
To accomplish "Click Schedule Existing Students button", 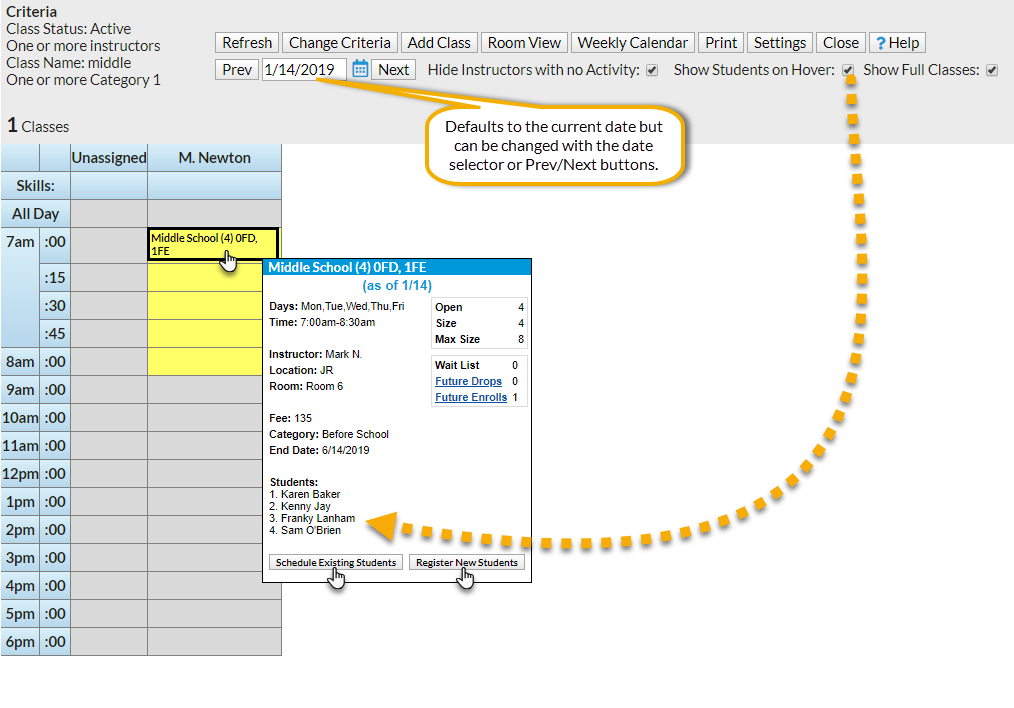I will coord(336,563).
